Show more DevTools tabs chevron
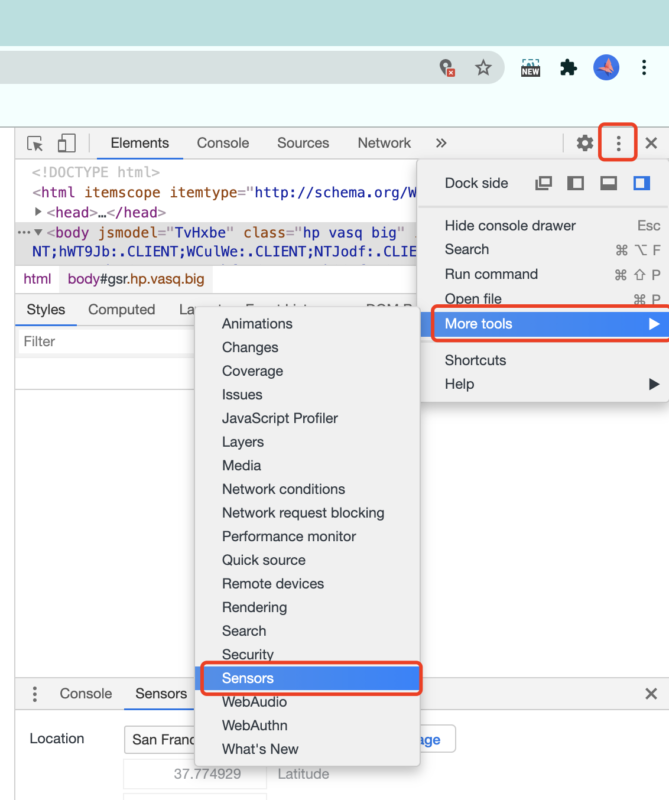 441,143
